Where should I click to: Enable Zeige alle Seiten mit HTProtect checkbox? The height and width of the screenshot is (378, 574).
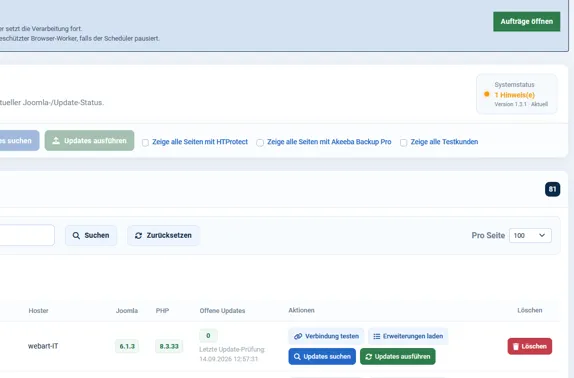(145, 142)
